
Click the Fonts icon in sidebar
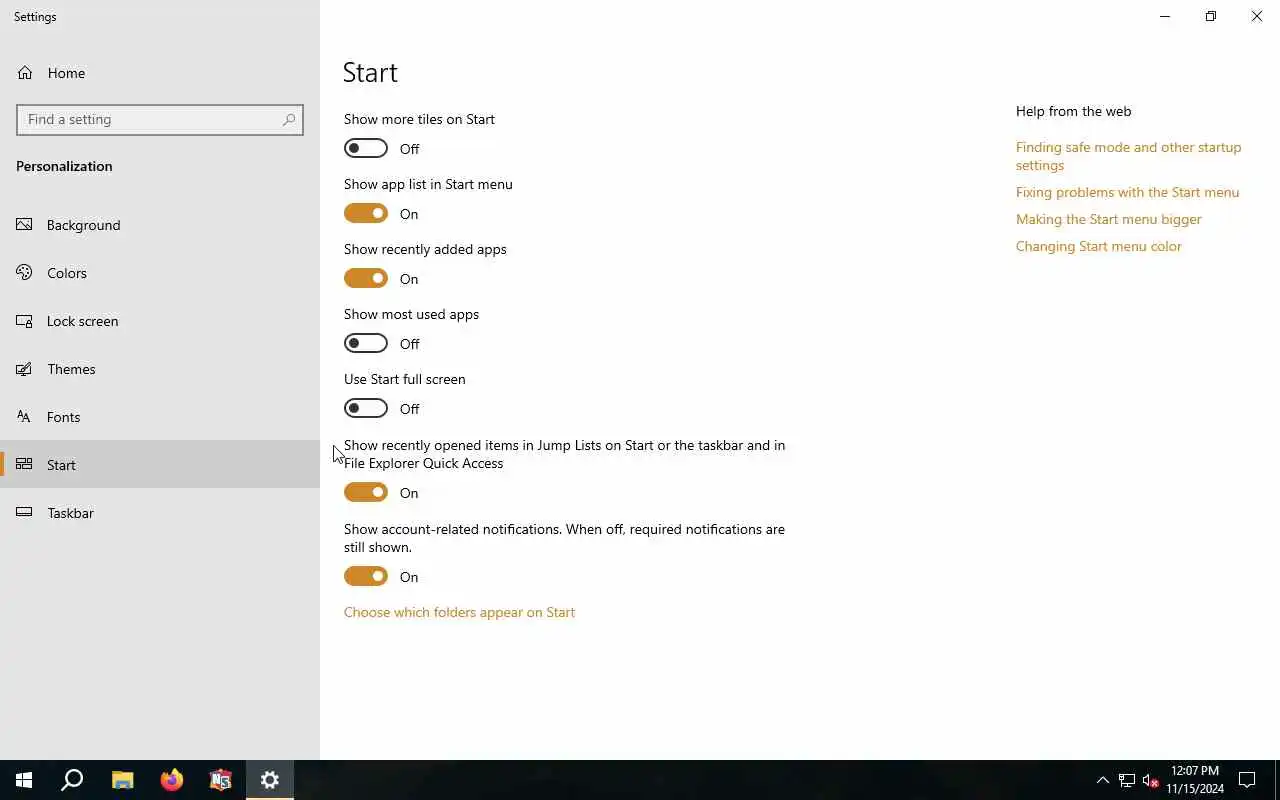25,417
